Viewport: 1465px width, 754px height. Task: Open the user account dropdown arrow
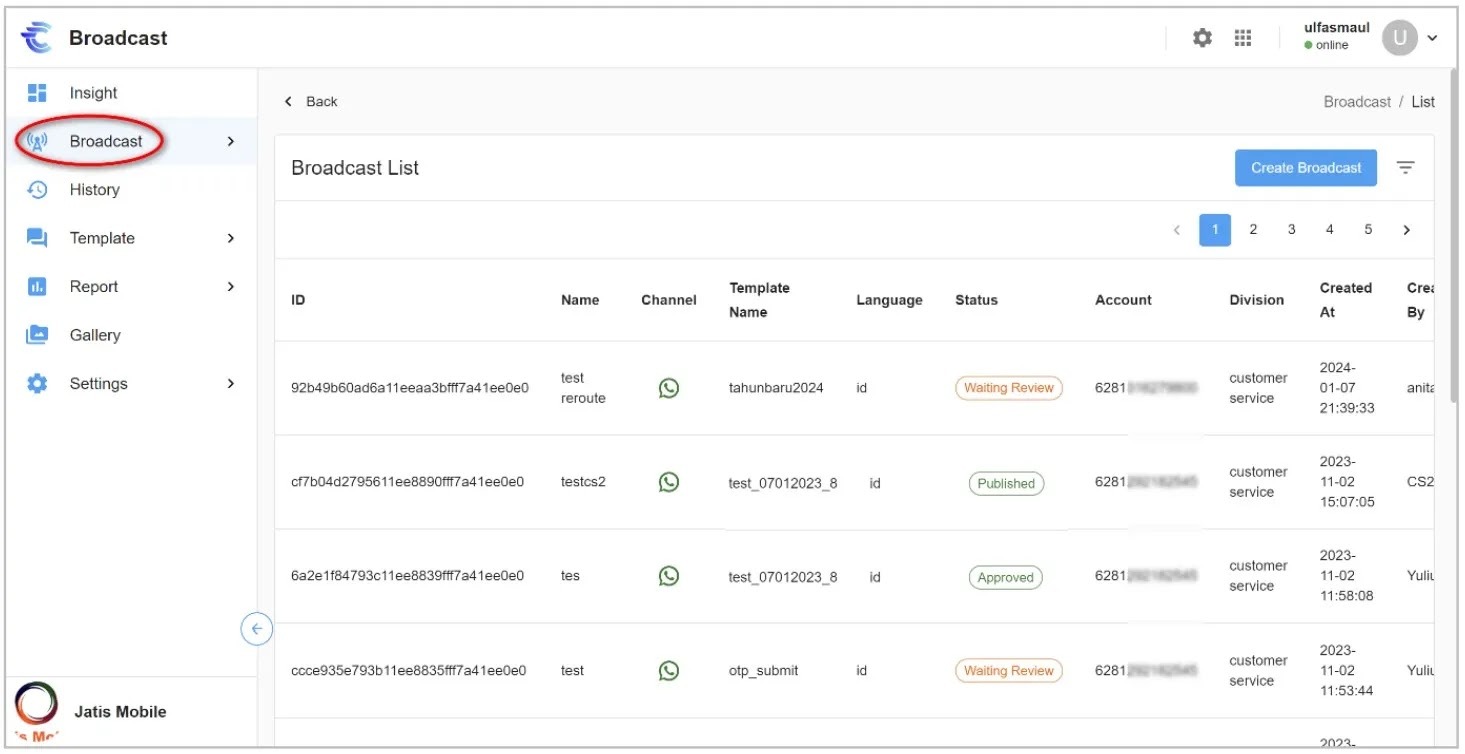tap(1432, 38)
